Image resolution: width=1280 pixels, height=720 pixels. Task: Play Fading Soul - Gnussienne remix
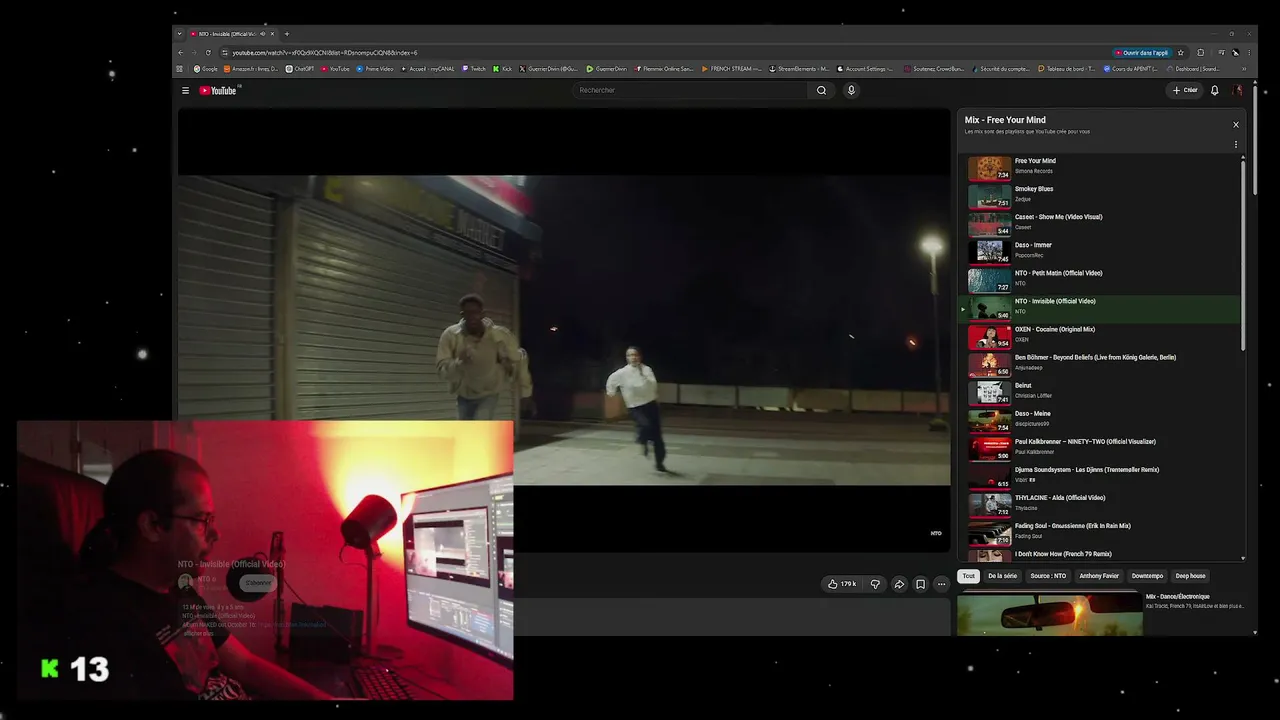tap(1099, 532)
